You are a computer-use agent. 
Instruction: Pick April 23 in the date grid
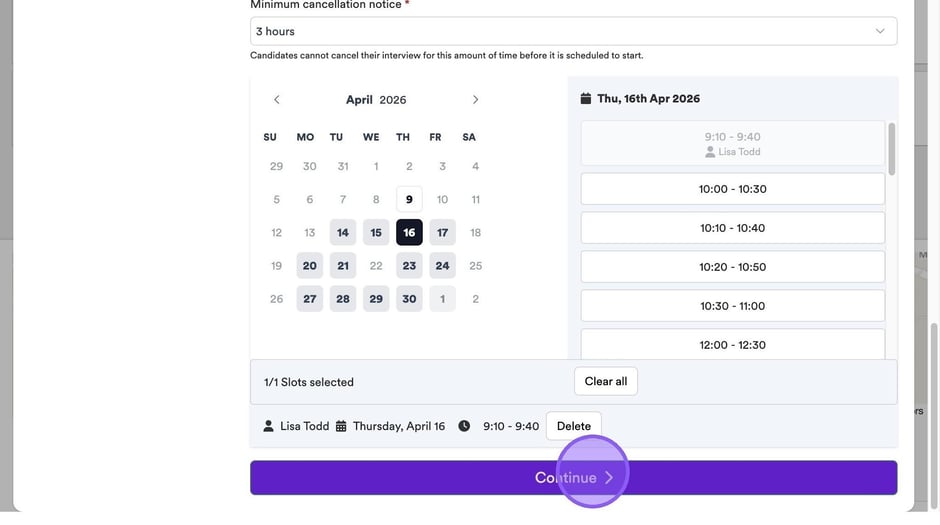pos(409,266)
